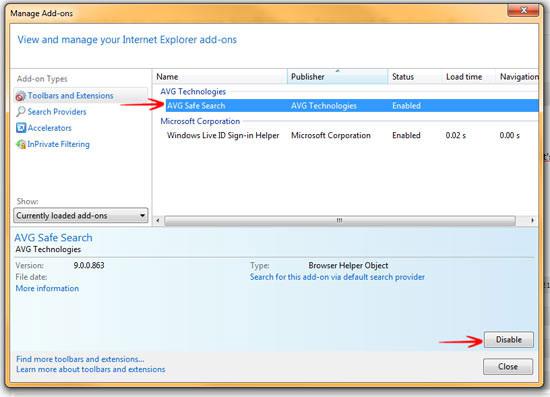Open Learn more about toolbars and extensions link
Image resolution: width=550 pixels, height=397 pixels.
point(90,369)
